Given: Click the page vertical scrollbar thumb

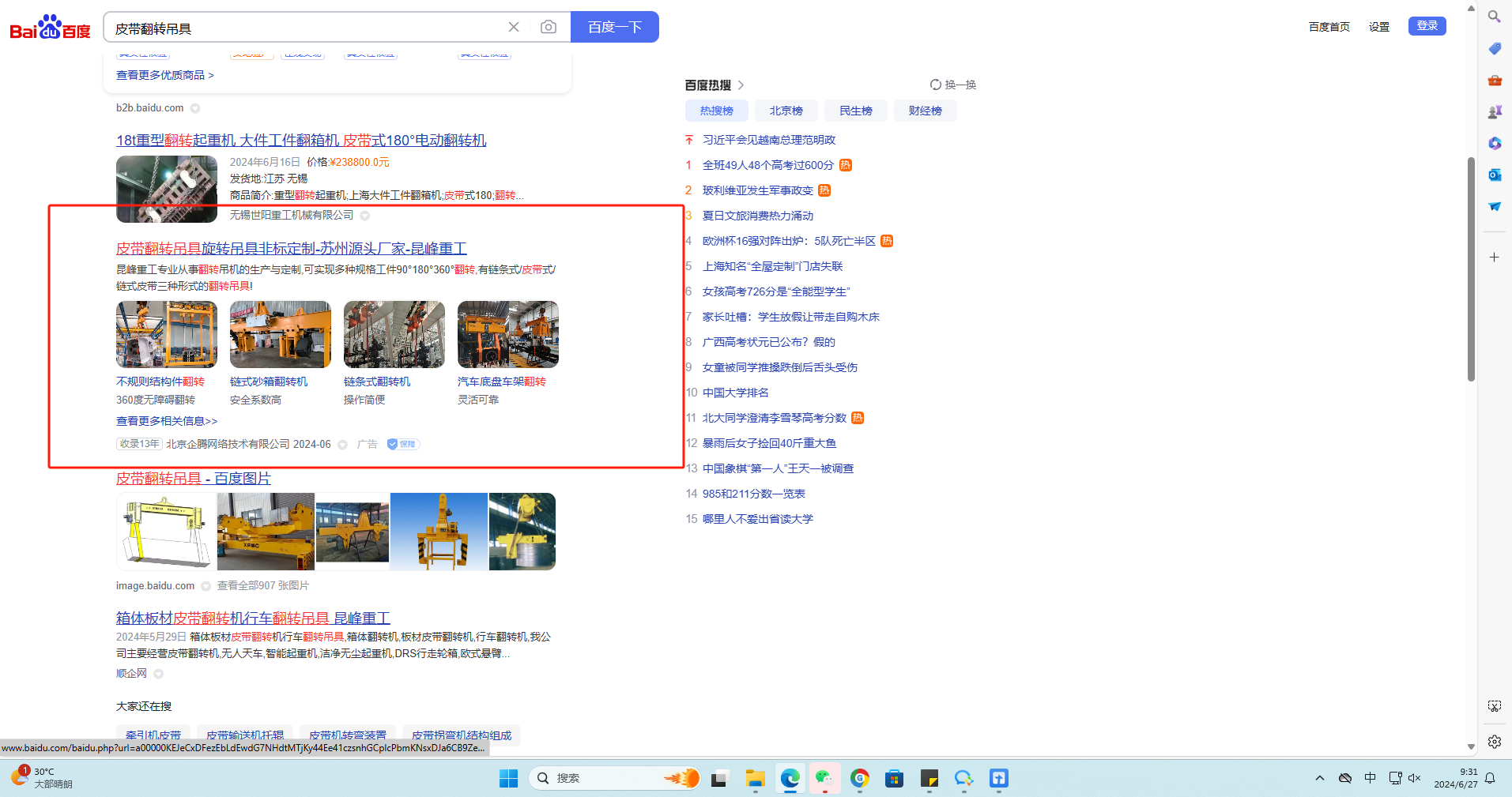Looking at the screenshot, I should tap(1471, 269).
